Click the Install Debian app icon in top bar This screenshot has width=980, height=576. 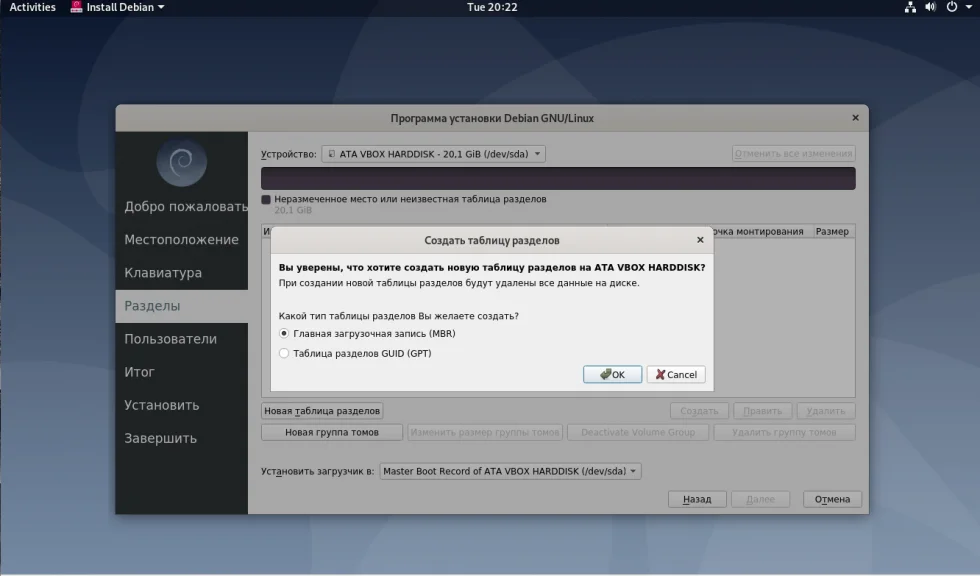pyautogui.click(x=76, y=7)
